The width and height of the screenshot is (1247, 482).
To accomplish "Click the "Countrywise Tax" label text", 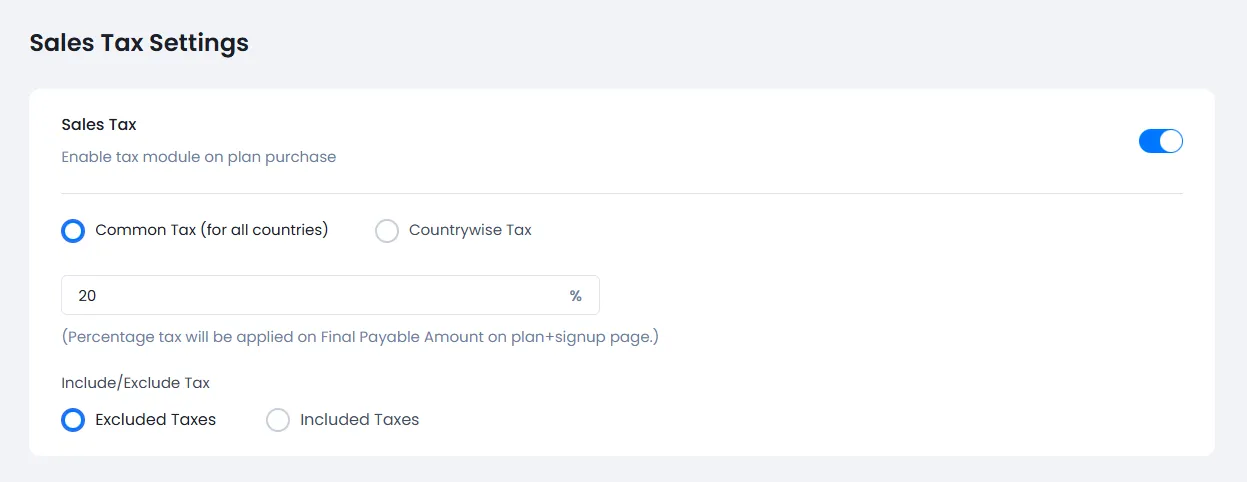I will click(470, 230).
